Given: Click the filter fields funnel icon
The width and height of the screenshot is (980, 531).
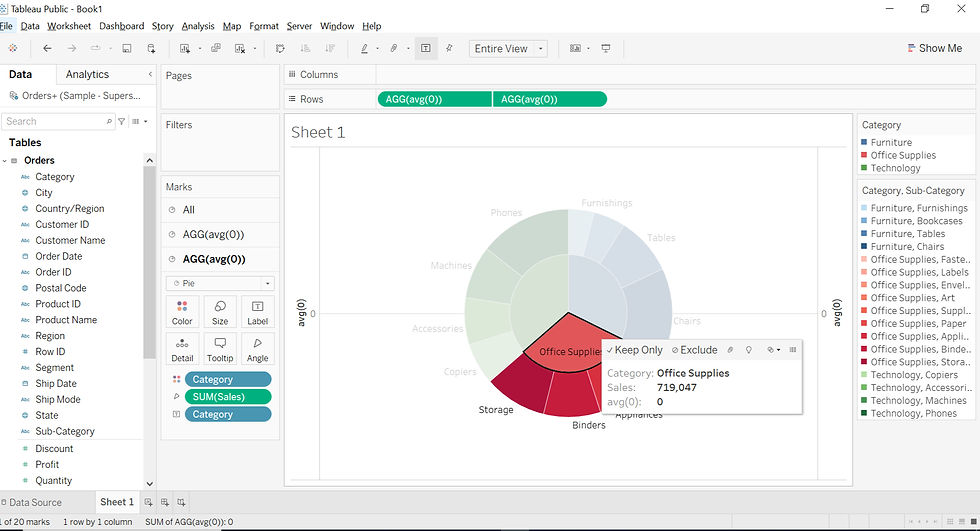Looking at the screenshot, I should coord(122,121).
